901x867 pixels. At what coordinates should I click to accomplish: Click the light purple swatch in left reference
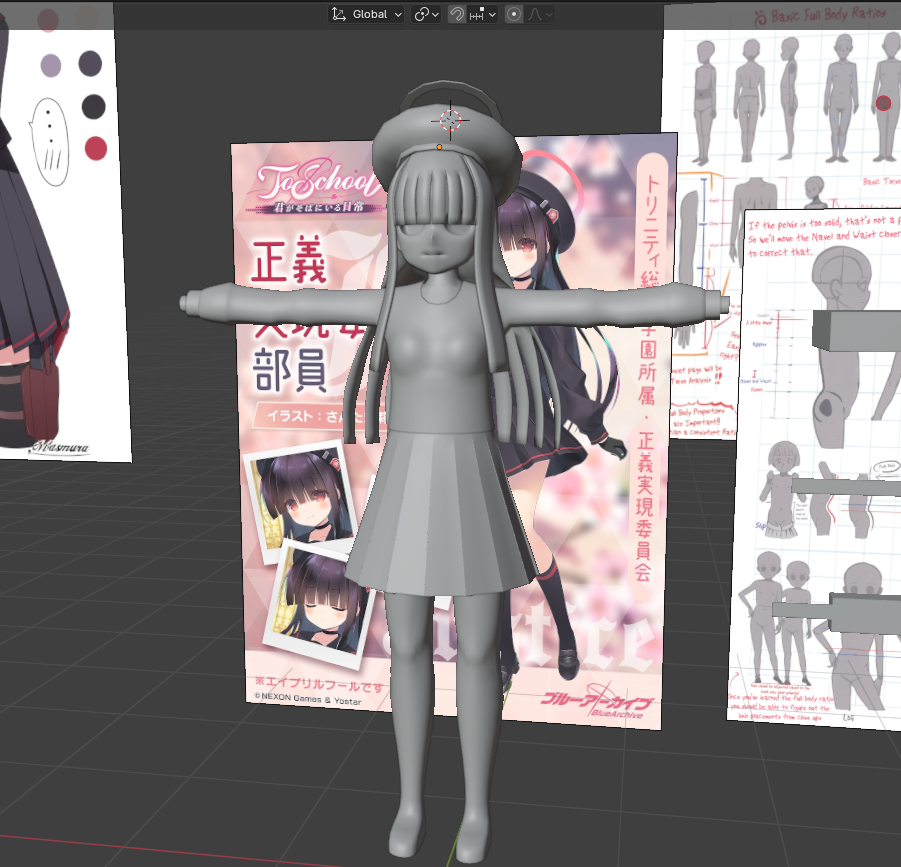[x=50, y=66]
